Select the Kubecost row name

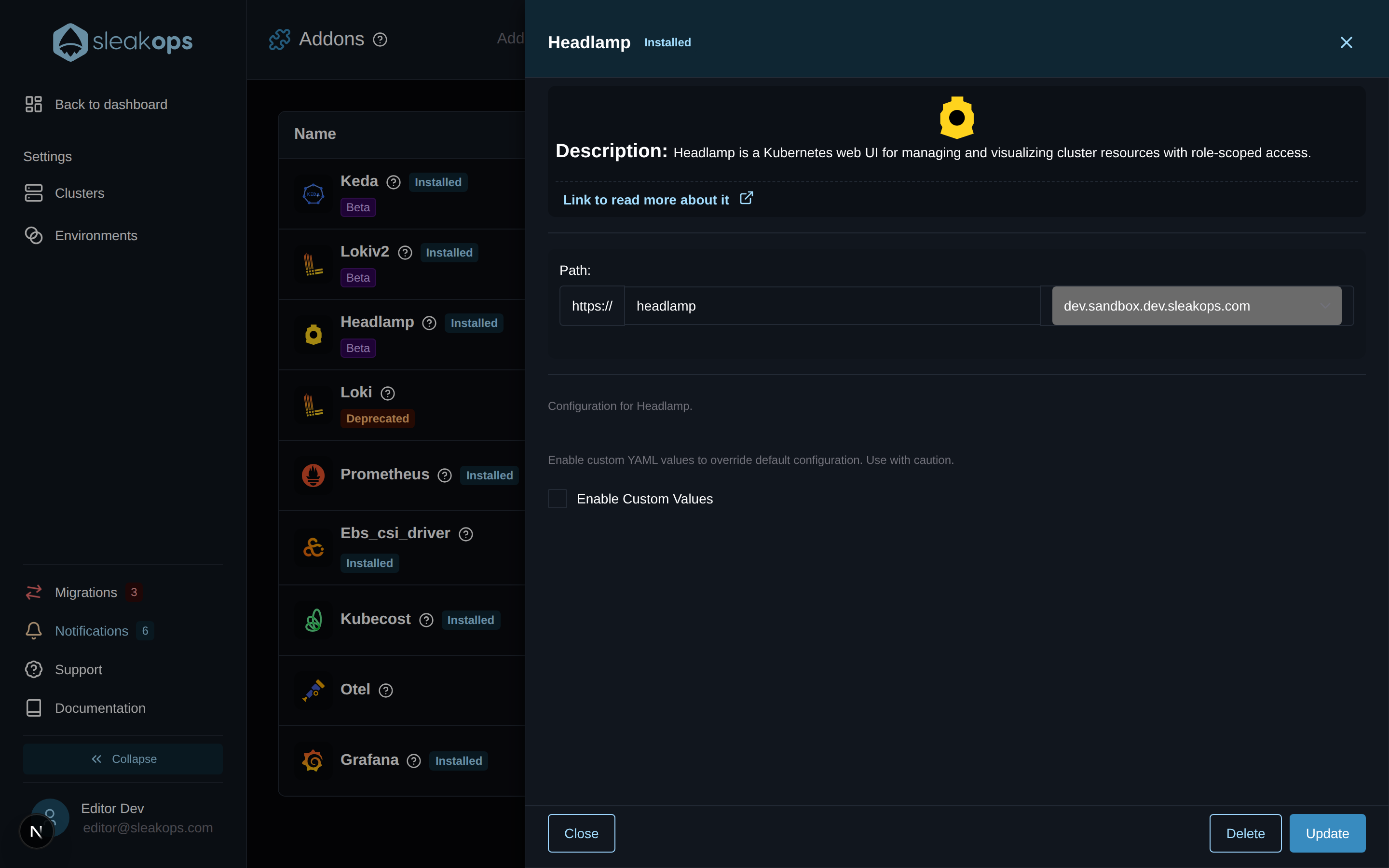pyautogui.click(x=375, y=620)
